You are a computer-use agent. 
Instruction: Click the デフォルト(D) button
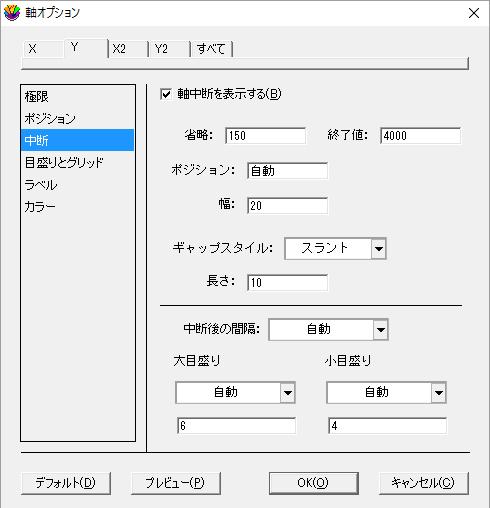[x=66, y=483]
